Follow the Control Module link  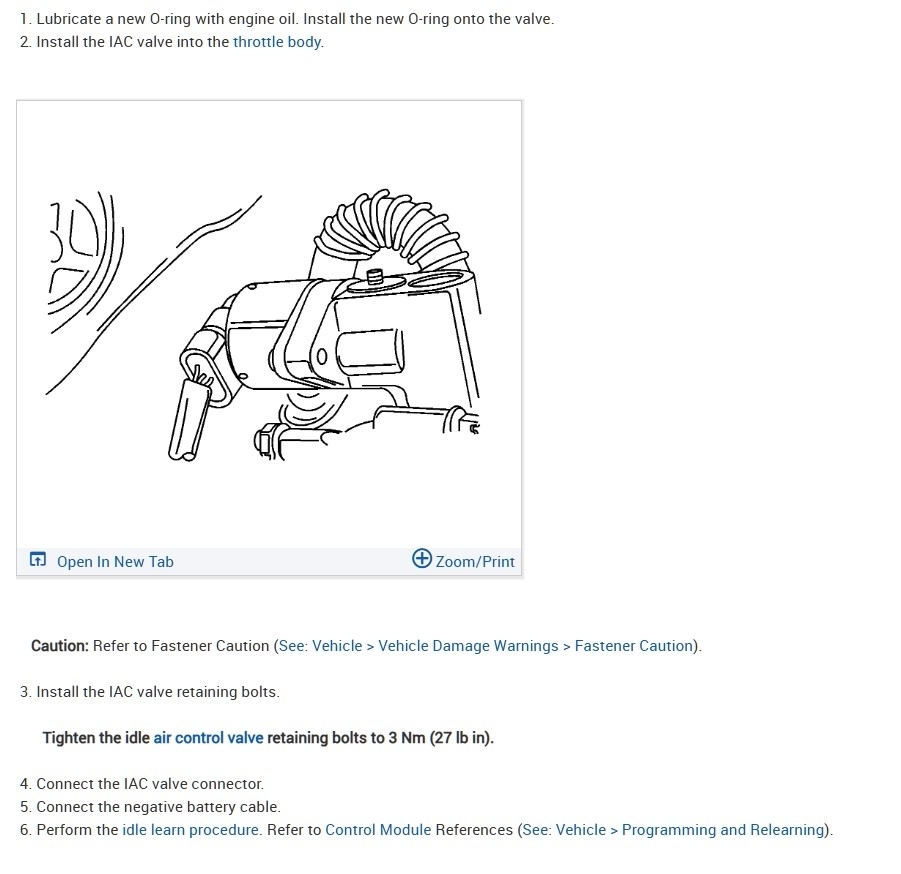[x=378, y=830]
